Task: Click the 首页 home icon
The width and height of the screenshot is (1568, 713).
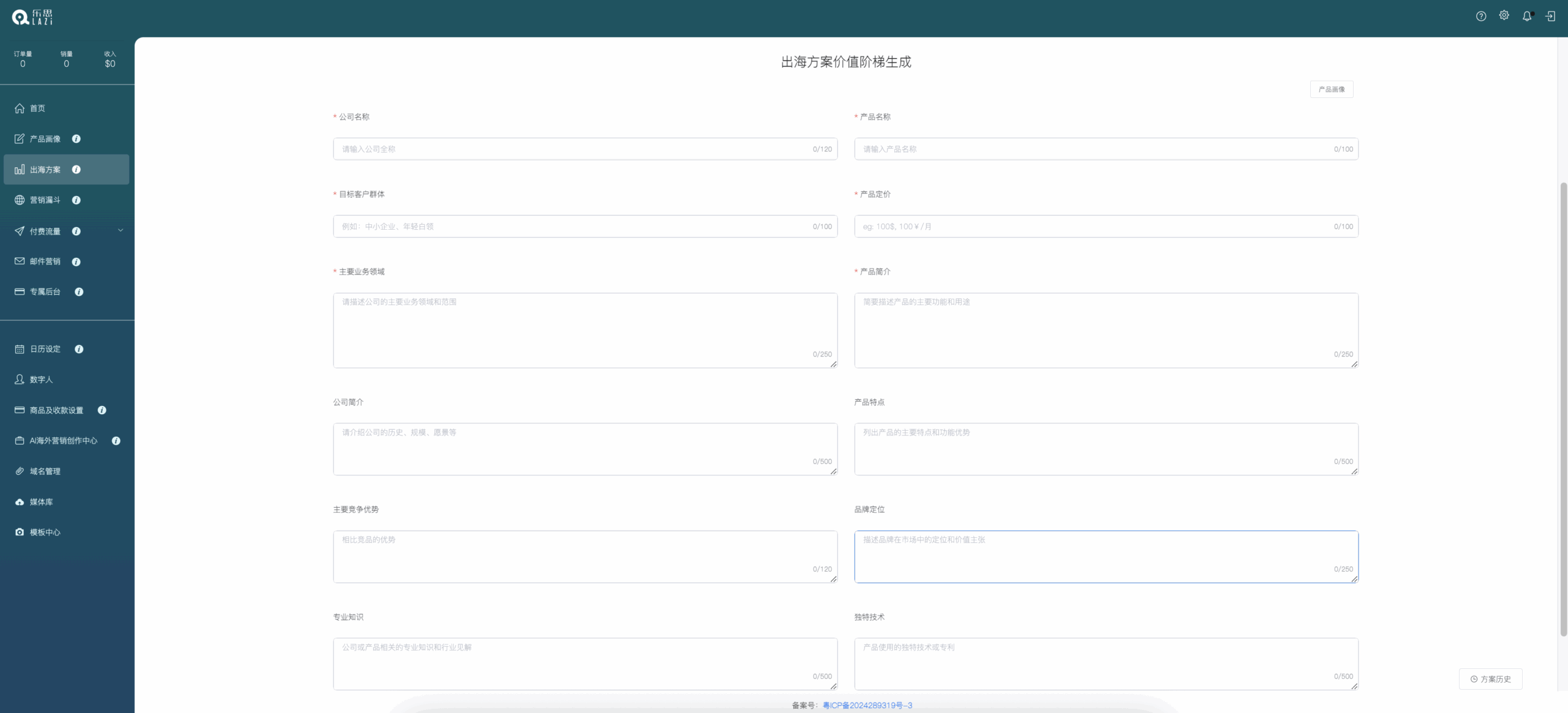Action: point(20,108)
